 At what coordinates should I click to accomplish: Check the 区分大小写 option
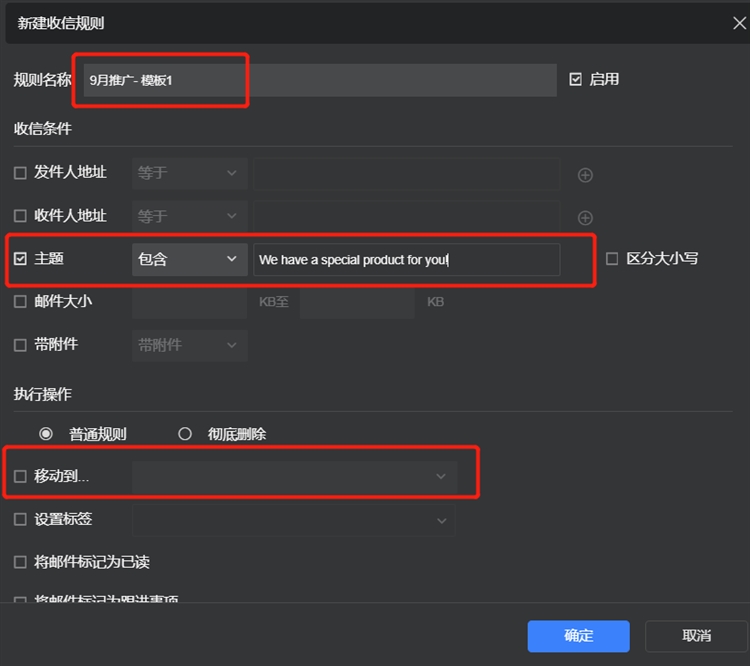coord(612,258)
